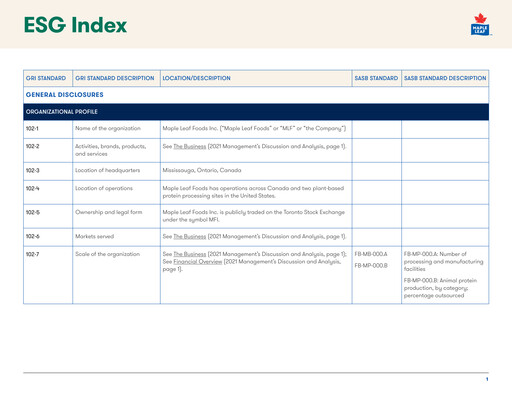
Task: Select the ORGANIZATIONAL PROFILE banner row
Action: (x=256, y=112)
